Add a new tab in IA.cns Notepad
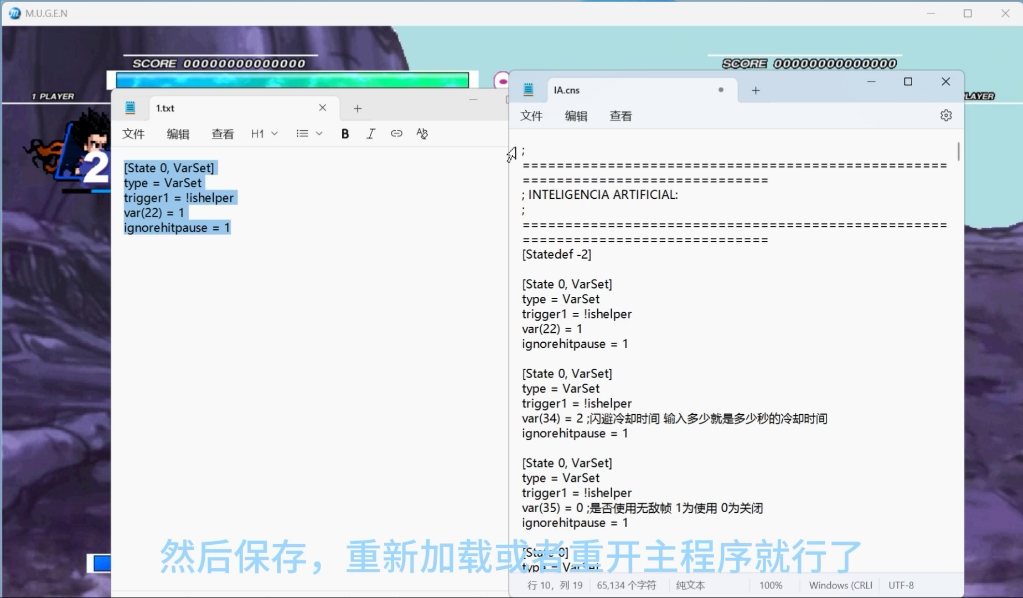This screenshot has height=598, width=1023. [x=756, y=90]
